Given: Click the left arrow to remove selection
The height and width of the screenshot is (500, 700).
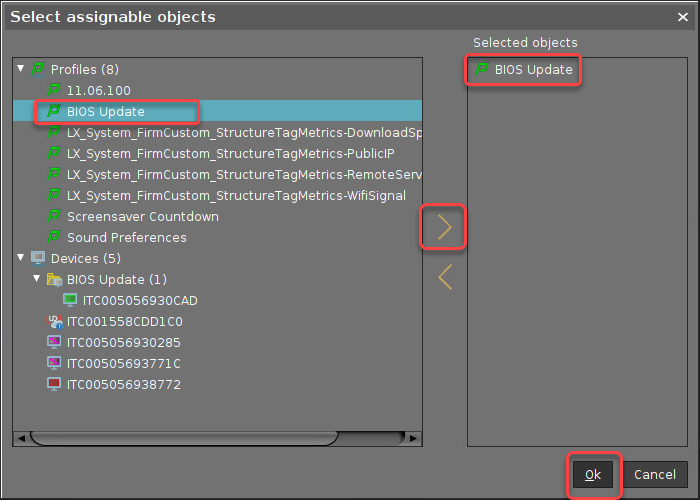Looking at the screenshot, I should point(445,277).
